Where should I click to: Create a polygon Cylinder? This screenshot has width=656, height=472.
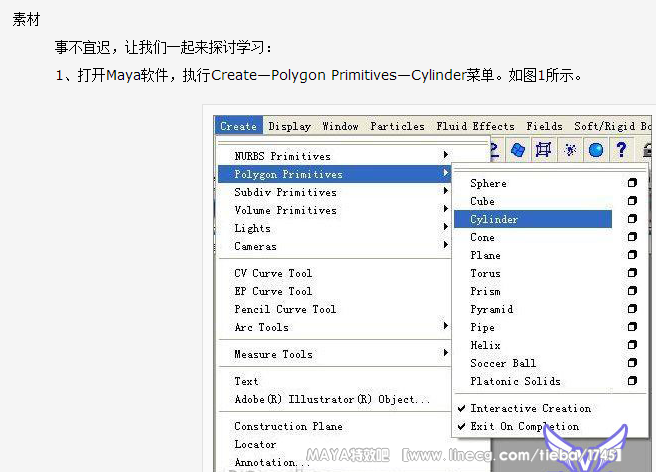pos(533,219)
